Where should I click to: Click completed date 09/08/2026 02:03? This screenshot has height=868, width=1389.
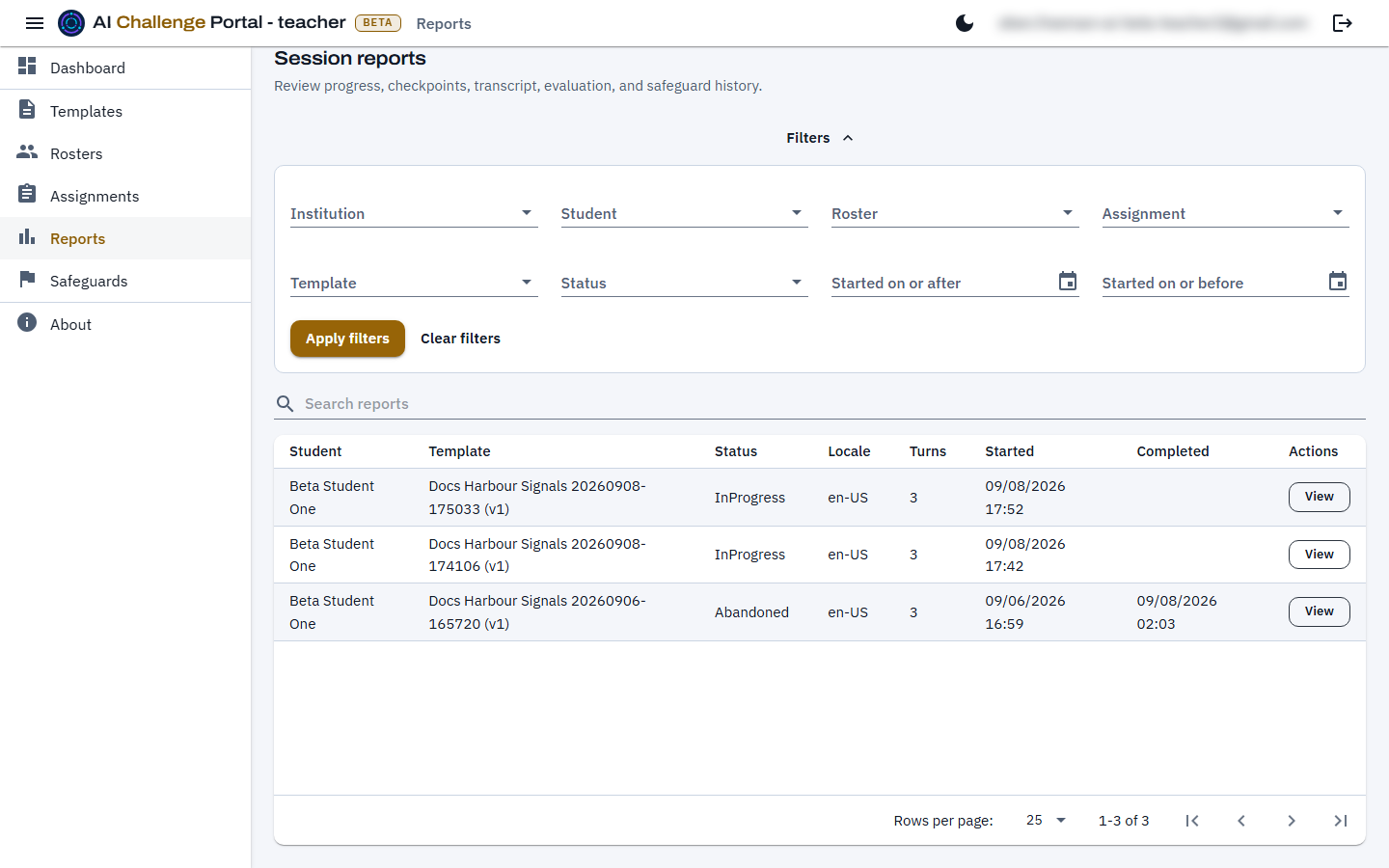pos(1177,612)
